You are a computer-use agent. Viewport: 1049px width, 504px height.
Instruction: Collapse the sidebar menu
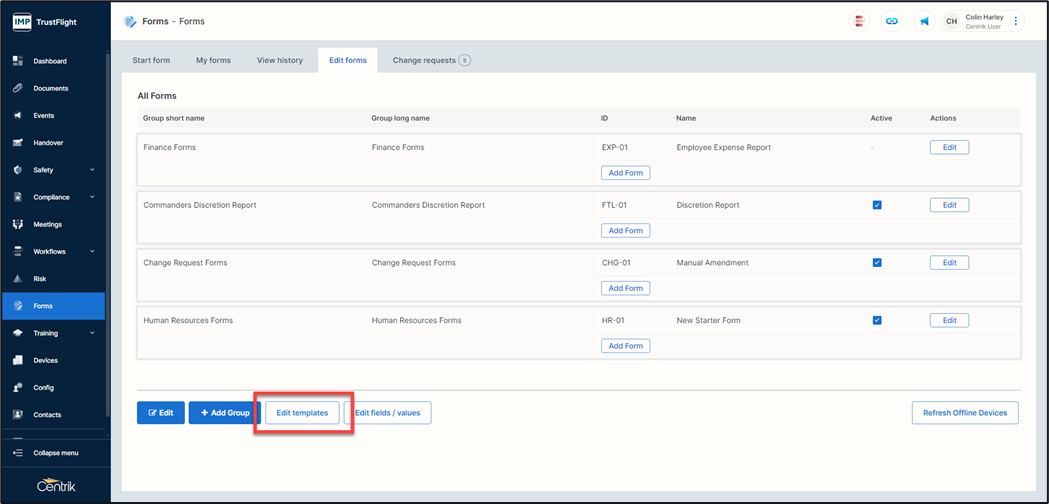click(x=55, y=453)
